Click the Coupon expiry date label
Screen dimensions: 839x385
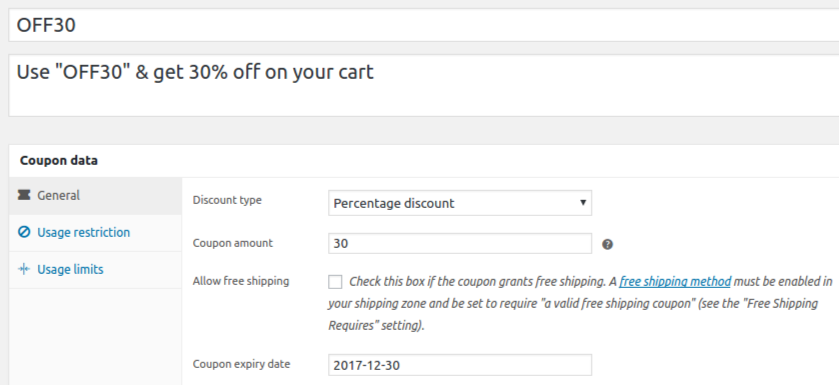click(x=241, y=364)
